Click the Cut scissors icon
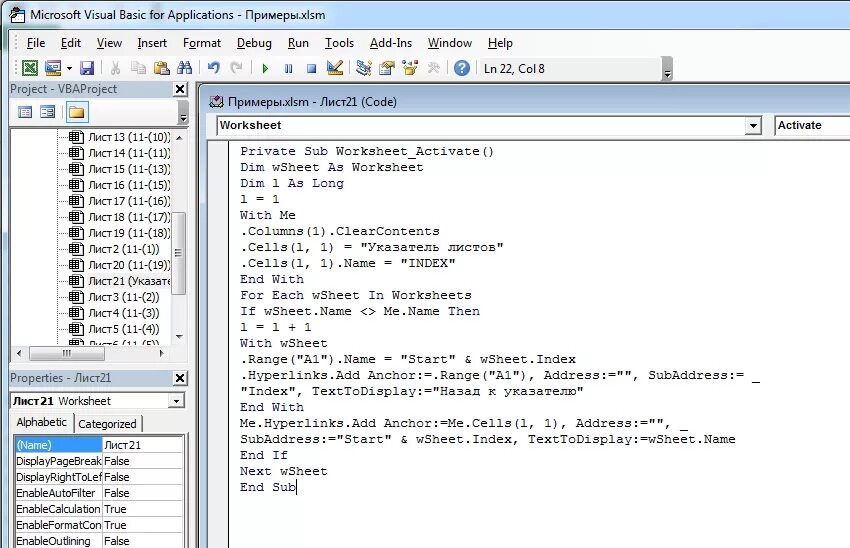The height and width of the screenshot is (548, 850). [115, 68]
